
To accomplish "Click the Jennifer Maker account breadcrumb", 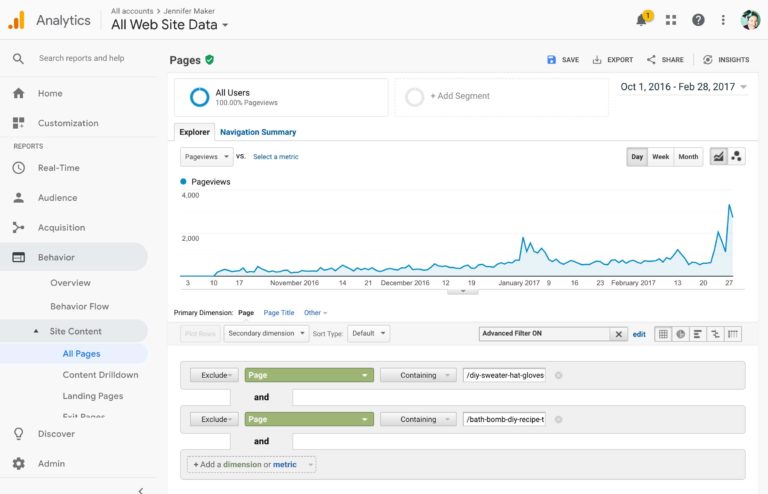I will tap(189, 11).
